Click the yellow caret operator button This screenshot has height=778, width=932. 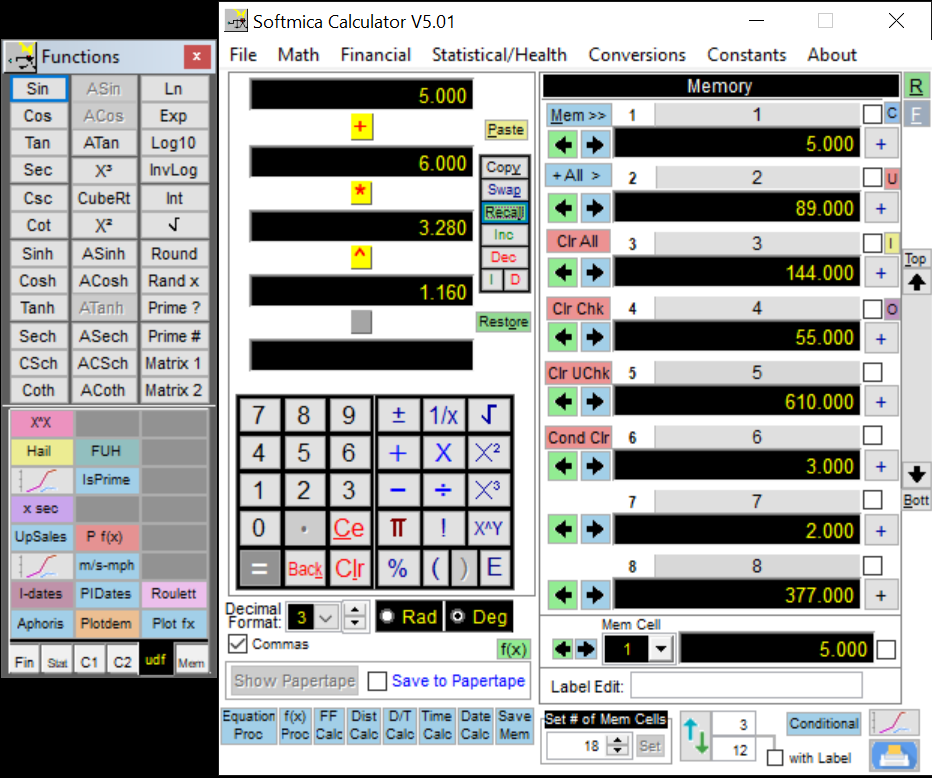click(361, 257)
